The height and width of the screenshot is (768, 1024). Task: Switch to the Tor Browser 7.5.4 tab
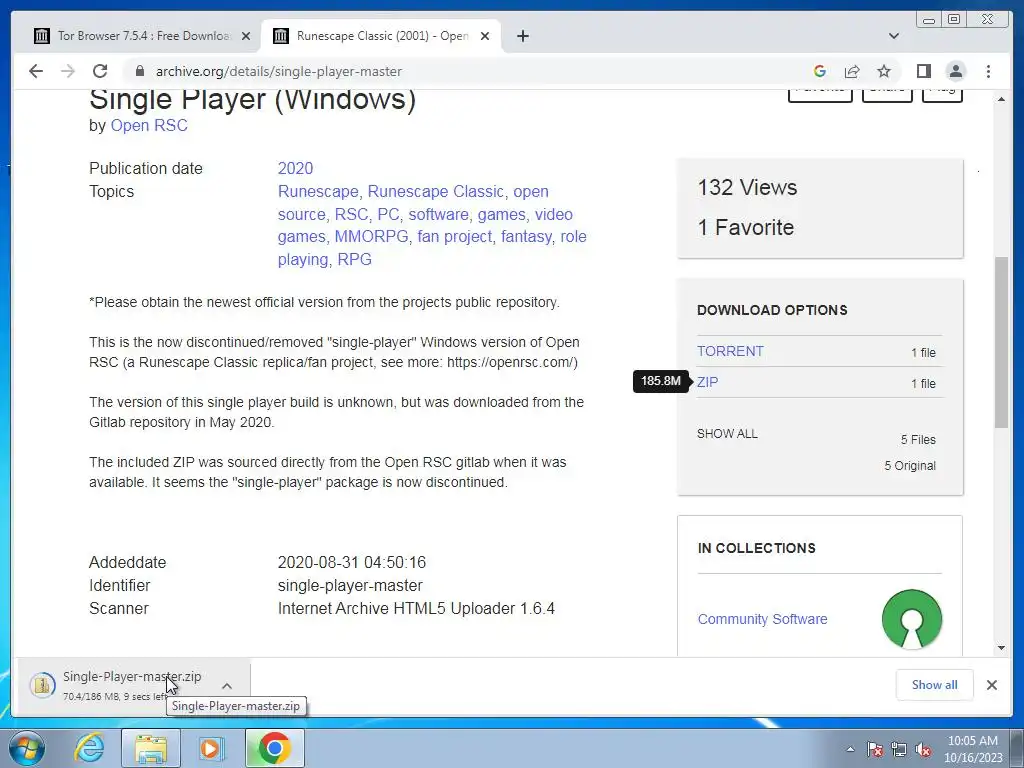pos(142,36)
